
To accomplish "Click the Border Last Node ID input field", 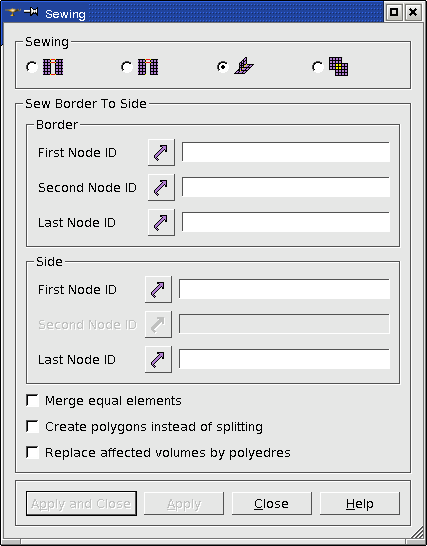I will coord(286,222).
